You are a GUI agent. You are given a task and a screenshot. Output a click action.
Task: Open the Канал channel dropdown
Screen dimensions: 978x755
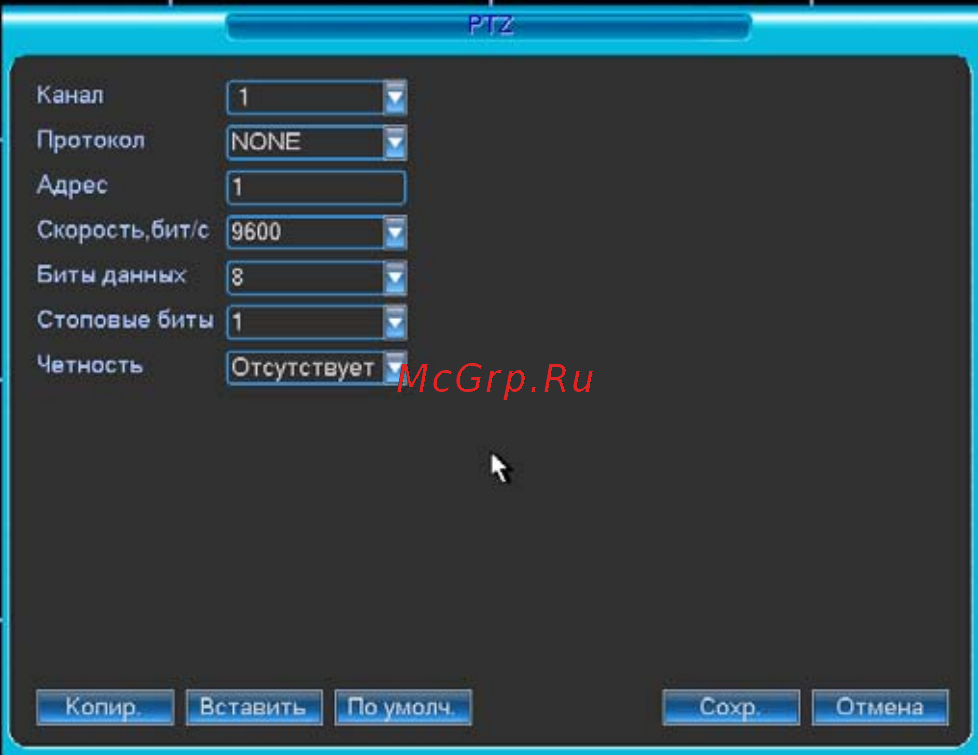pyautogui.click(x=317, y=97)
